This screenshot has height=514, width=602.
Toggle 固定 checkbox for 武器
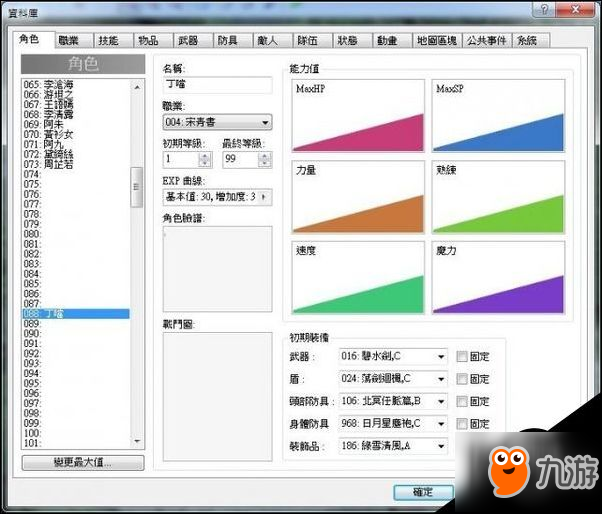(462, 357)
